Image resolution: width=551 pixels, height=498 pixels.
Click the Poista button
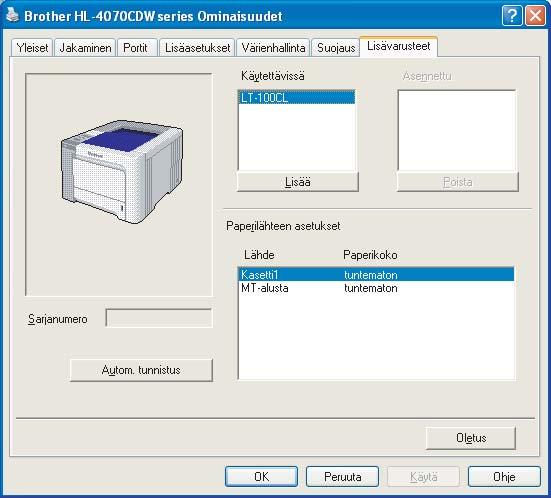458,182
